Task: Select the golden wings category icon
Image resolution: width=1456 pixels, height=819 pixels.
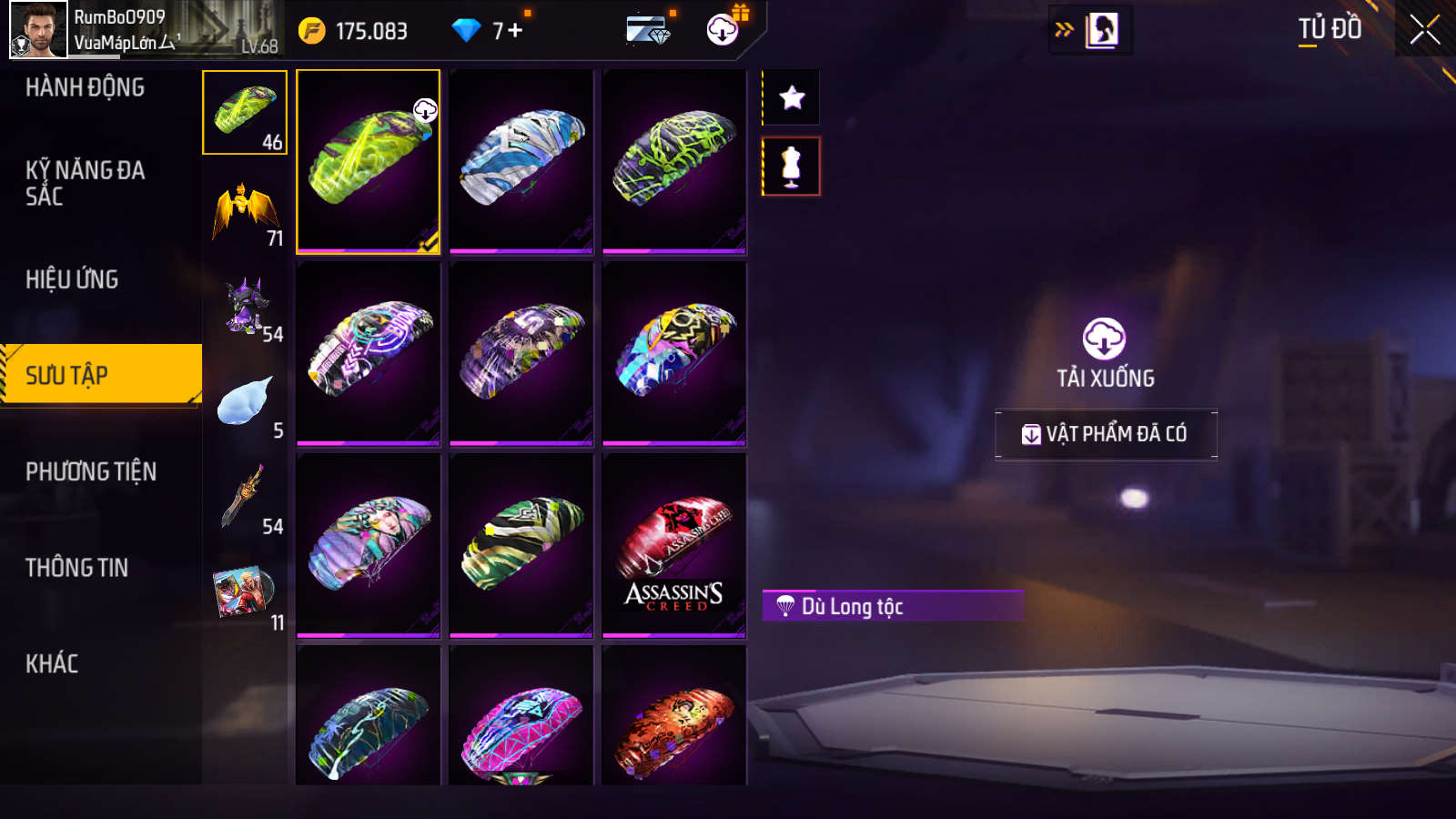Action: [245, 210]
